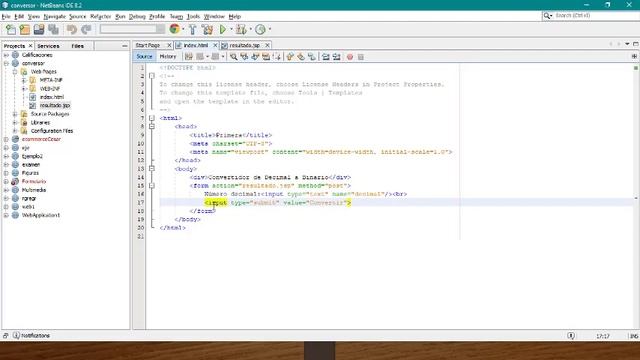Open the File menu
Screen dimensions: 640x360
pyautogui.click(x=6, y=17)
